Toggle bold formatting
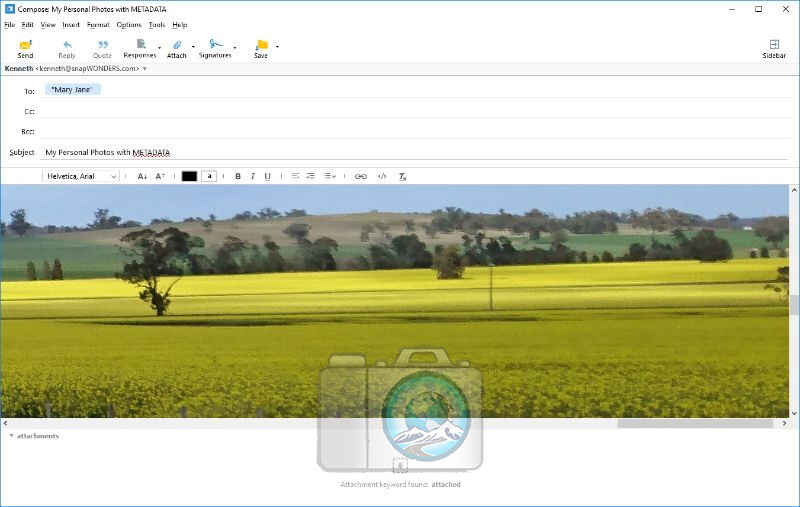 click(x=238, y=176)
